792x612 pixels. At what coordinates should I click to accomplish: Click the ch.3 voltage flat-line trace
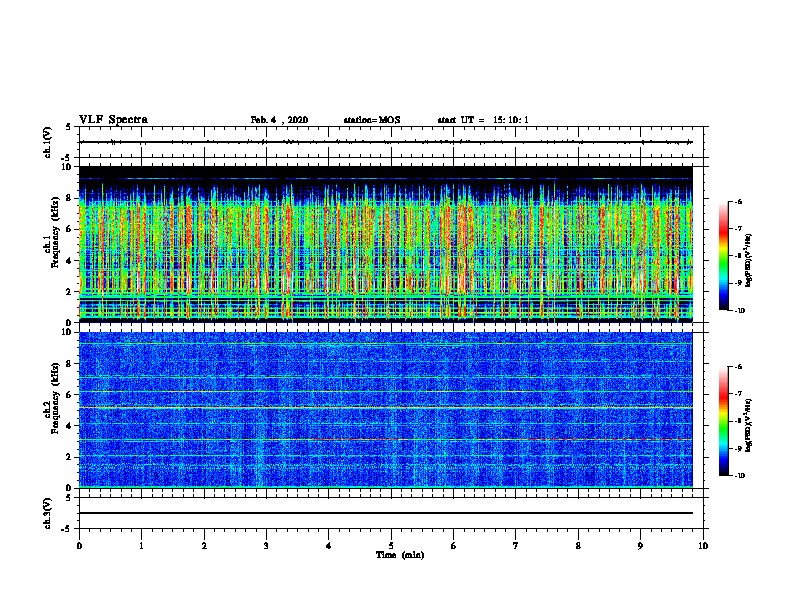pyautogui.click(x=386, y=513)
